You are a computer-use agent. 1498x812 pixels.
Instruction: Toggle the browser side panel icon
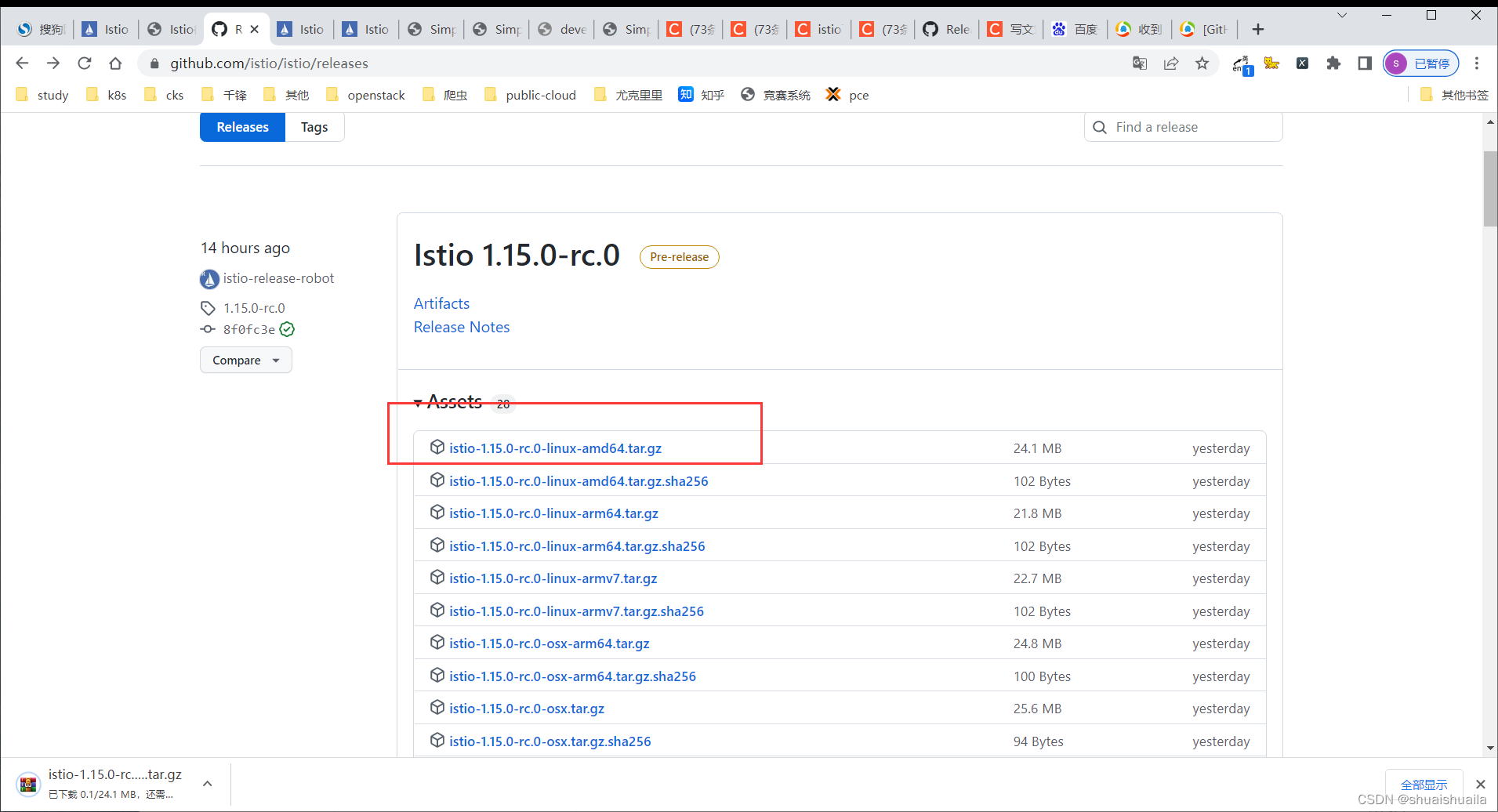(1365, 63)
